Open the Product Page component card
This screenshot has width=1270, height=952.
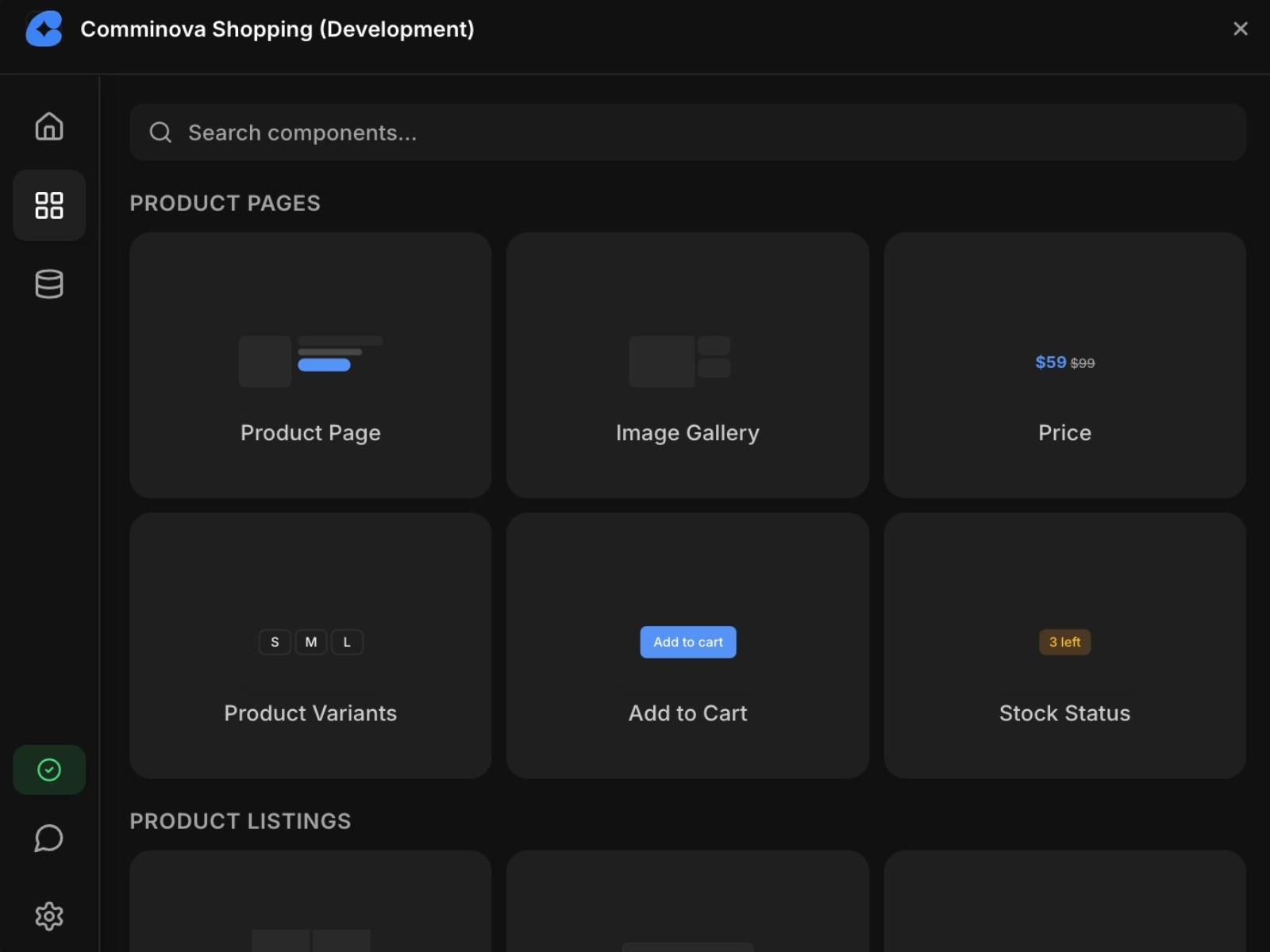[310, 366]
